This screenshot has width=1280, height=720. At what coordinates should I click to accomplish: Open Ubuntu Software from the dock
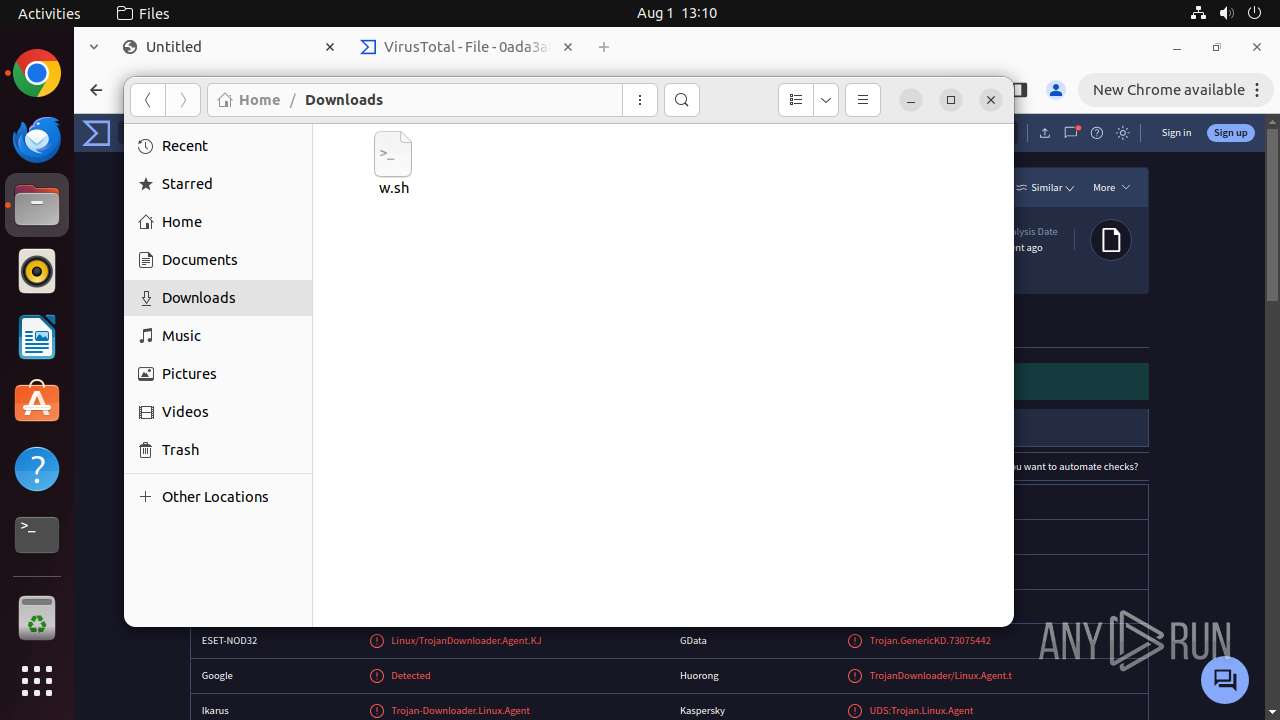37,403
